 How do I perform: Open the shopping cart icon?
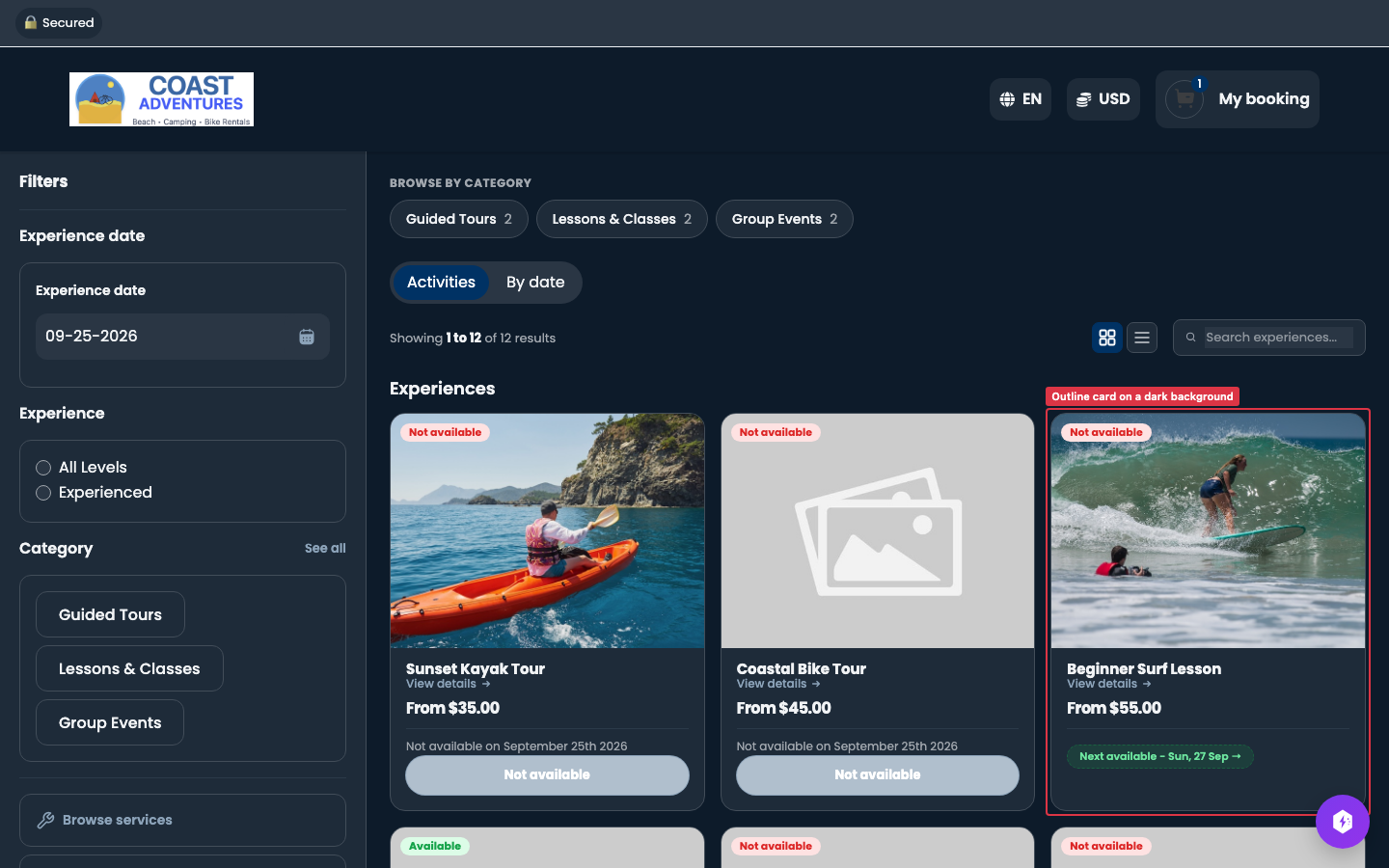tap(1185, 99)
